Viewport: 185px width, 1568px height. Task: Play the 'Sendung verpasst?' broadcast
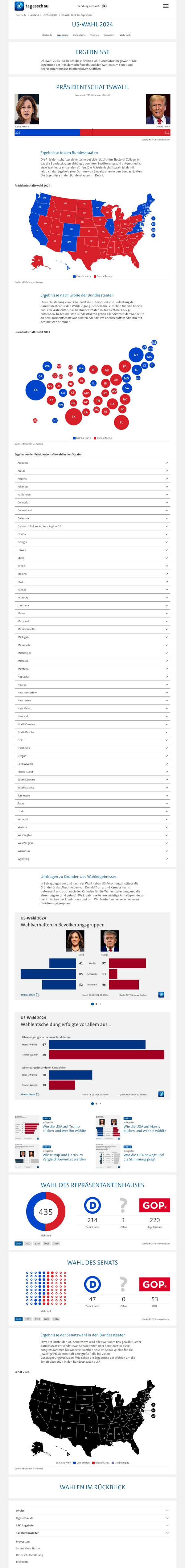pos(105,6)
